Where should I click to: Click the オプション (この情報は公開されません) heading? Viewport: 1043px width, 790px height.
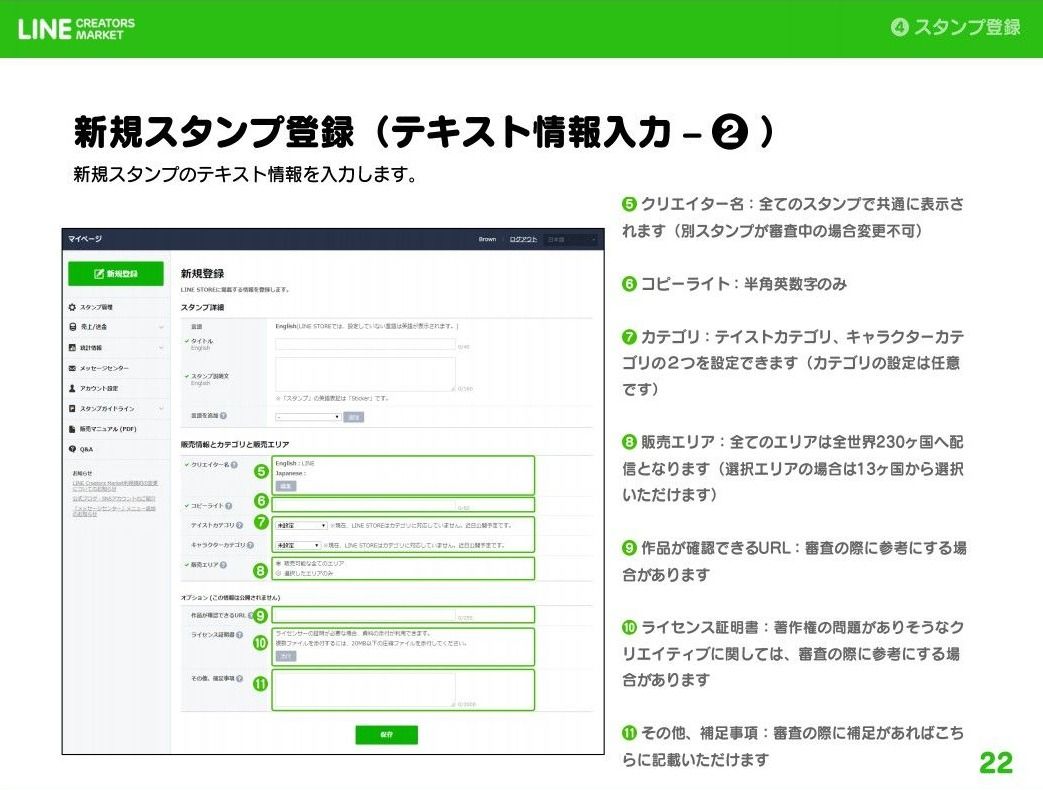click(x=231, y=598)
